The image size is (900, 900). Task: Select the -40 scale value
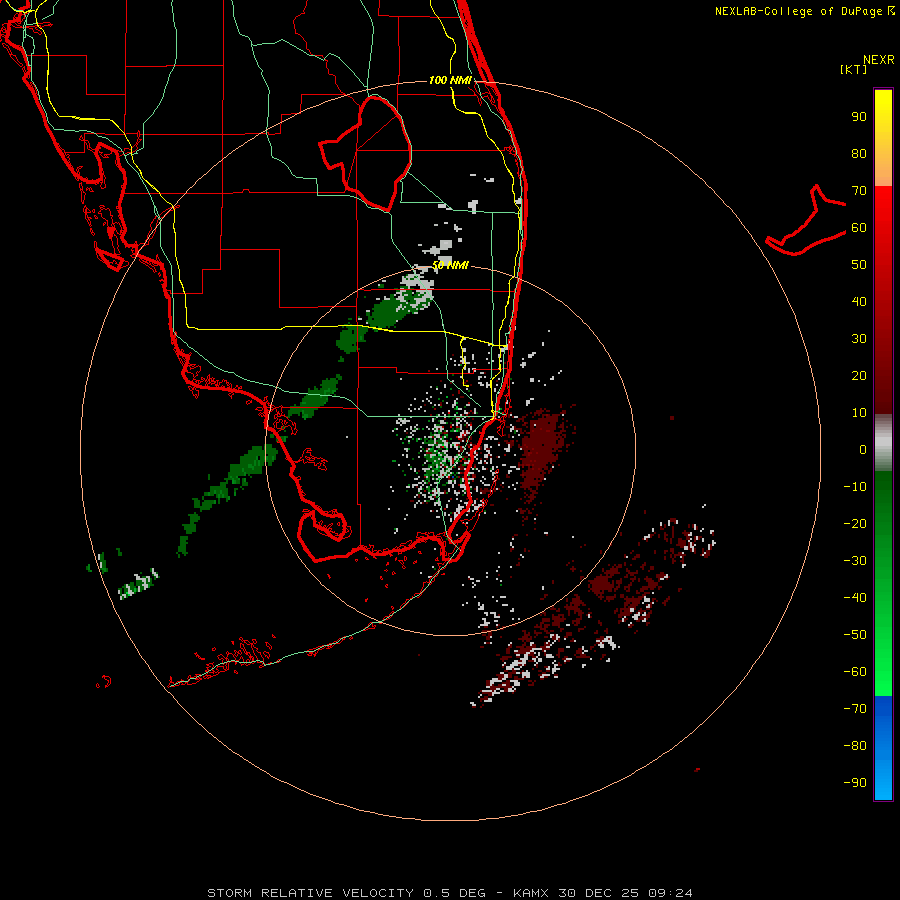[x=855, y=598]
